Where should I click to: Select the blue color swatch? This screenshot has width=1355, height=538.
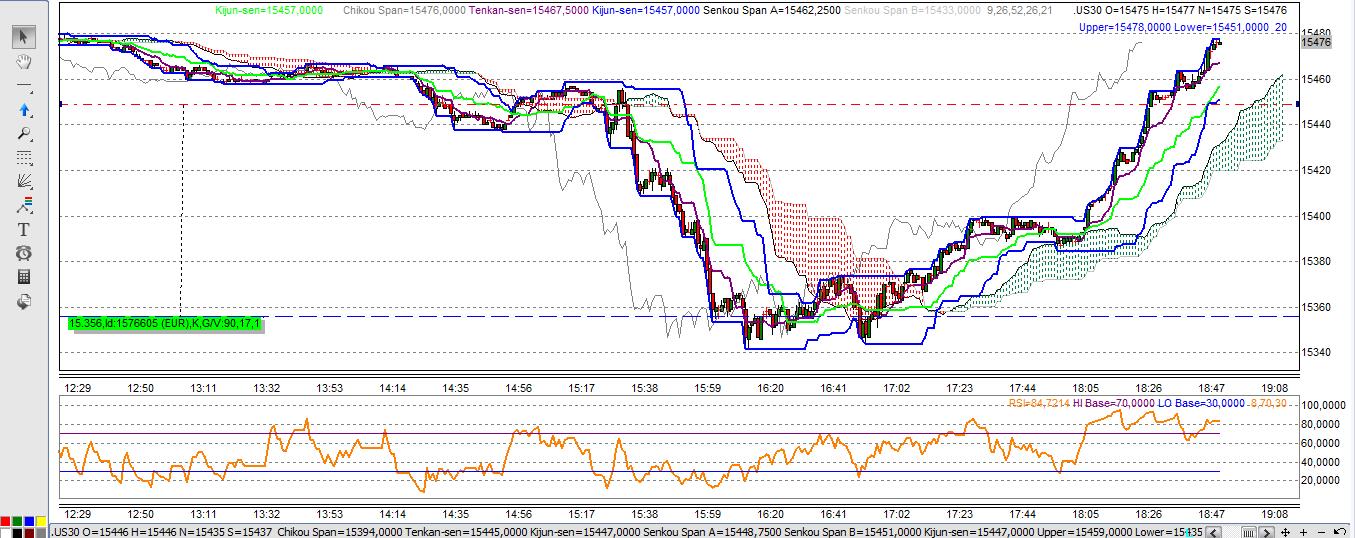click(x=28, y=523)
